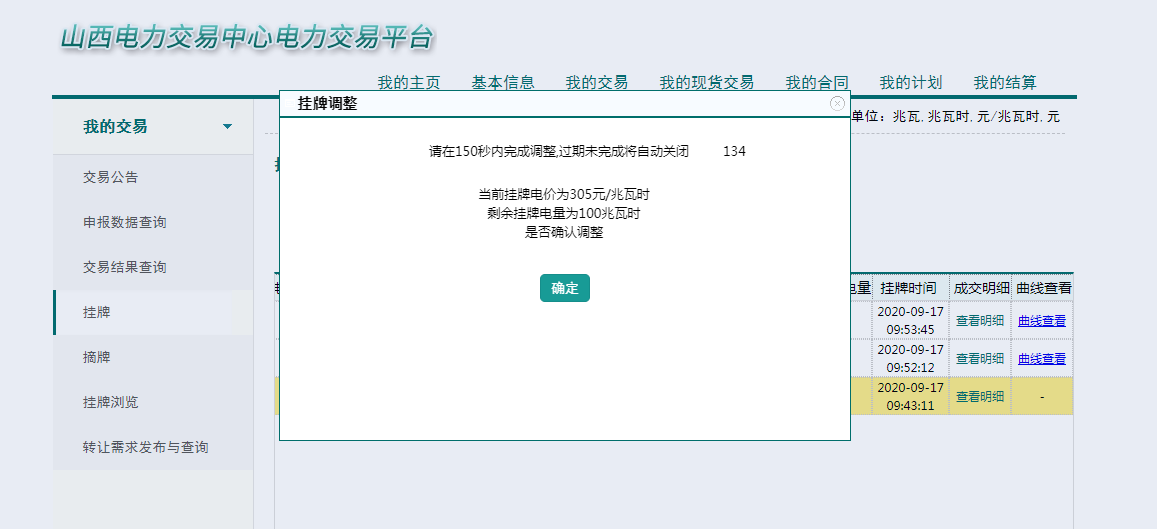Select 我的交易 in the top navigation
This screenshot has width=1157, height=529.
(x=596, y=82)
